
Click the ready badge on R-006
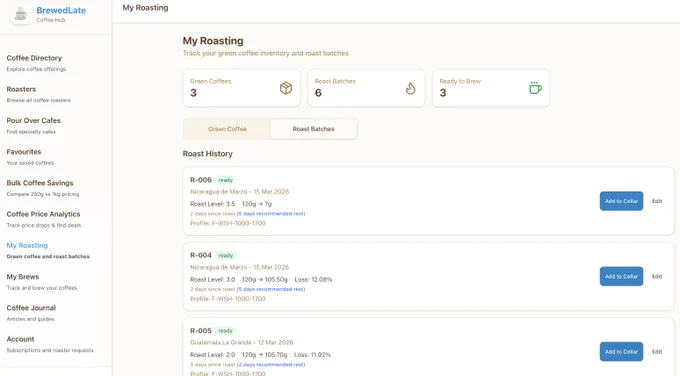coord(226,180)
